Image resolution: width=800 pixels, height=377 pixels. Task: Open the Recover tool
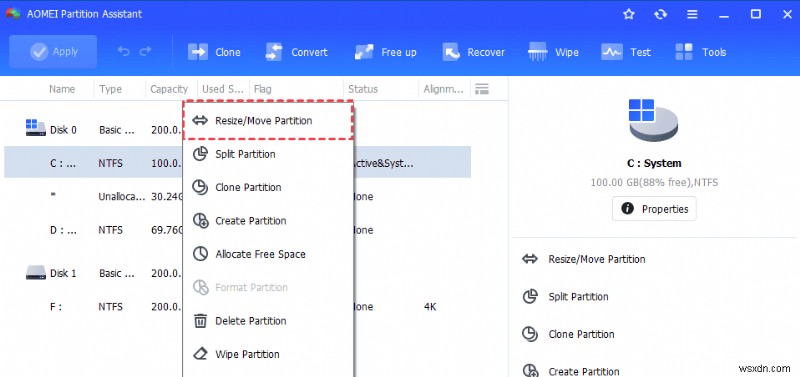coord(473,52)
